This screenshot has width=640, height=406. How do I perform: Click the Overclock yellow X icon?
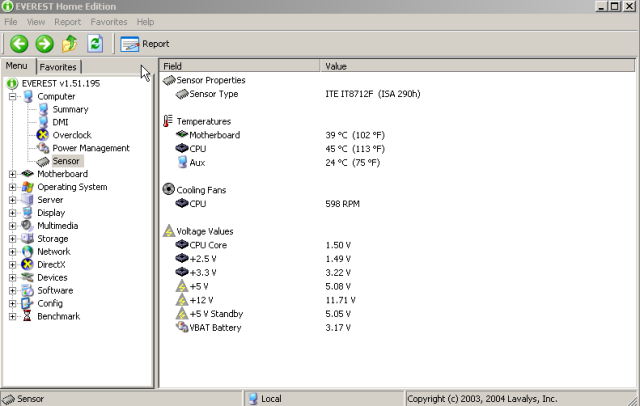tap(42, 135)
